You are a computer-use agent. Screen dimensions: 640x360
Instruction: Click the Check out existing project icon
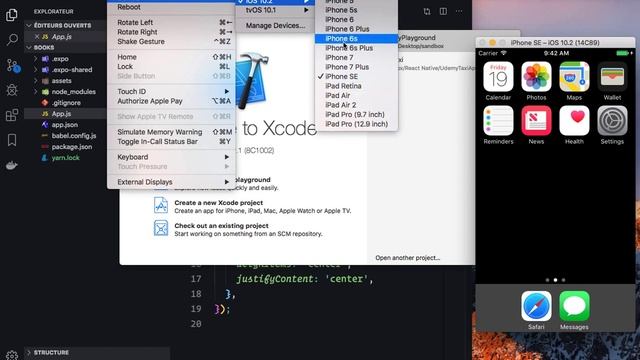160,228
